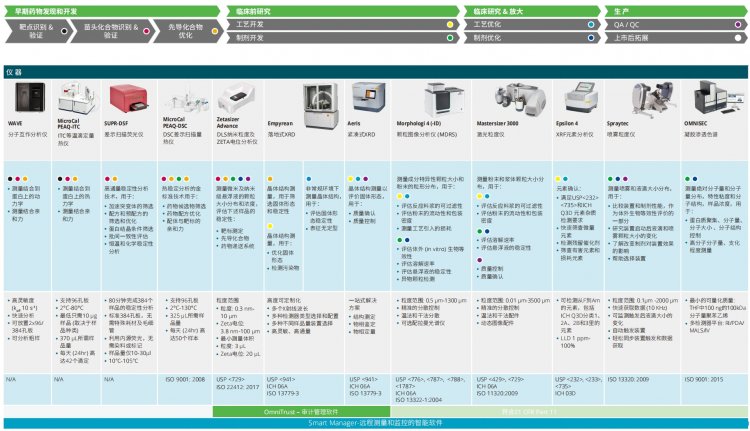Click the green dot on 制剂开发 row
Viewport: 750px width, 431px height.
(450, 38)
